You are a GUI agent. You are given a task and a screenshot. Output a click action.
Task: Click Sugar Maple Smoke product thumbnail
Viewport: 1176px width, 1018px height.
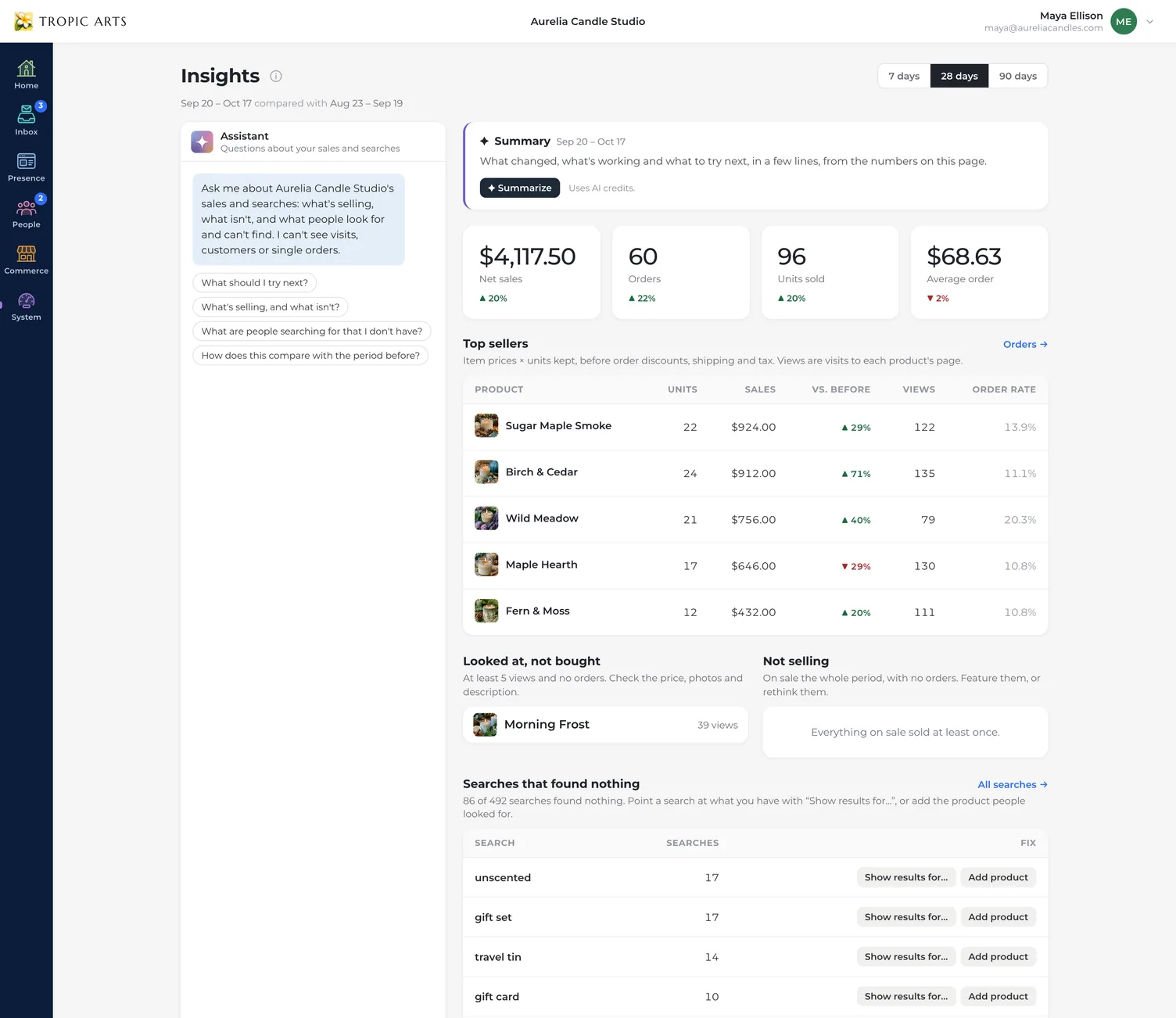click(486, 425)
